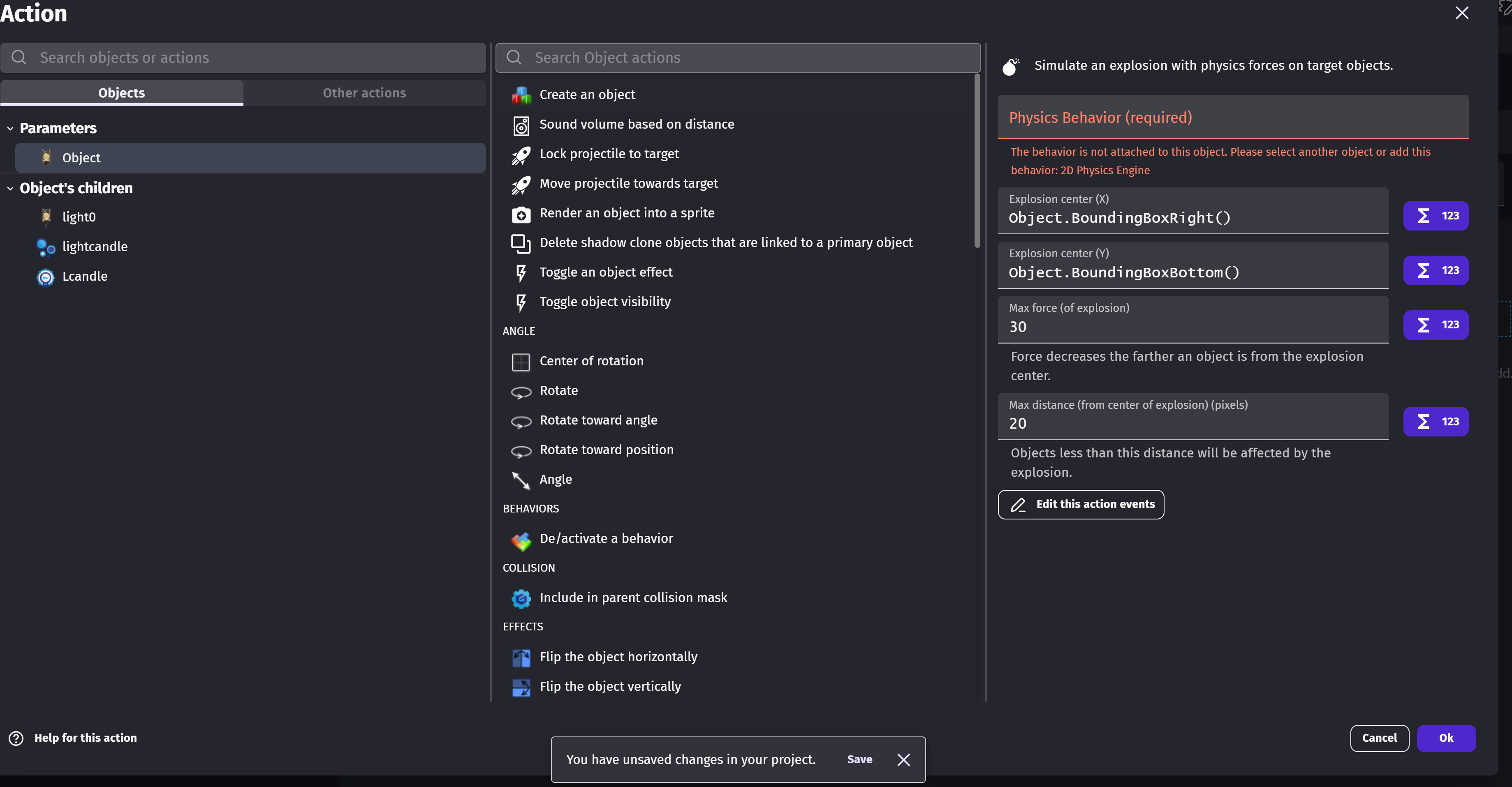The image size is (1512, 787).
Task: Collapse the Parameters section
Action: click(10, 129)
